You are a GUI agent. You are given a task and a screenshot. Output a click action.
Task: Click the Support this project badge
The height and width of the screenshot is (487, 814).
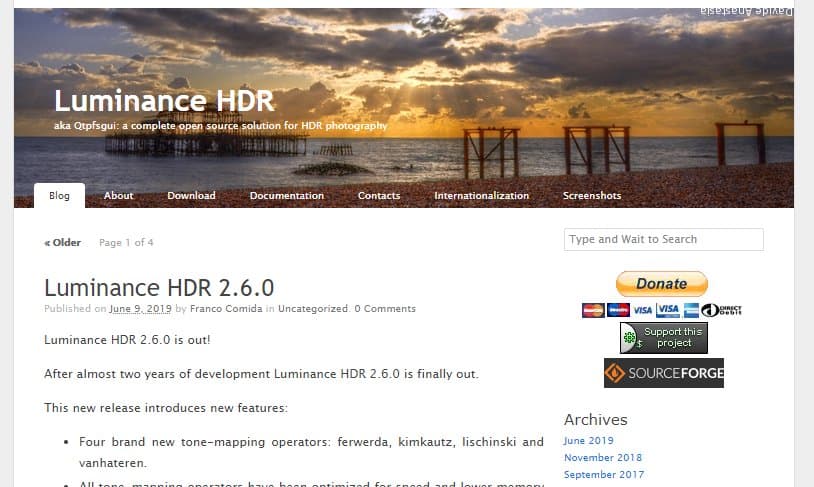663,337
